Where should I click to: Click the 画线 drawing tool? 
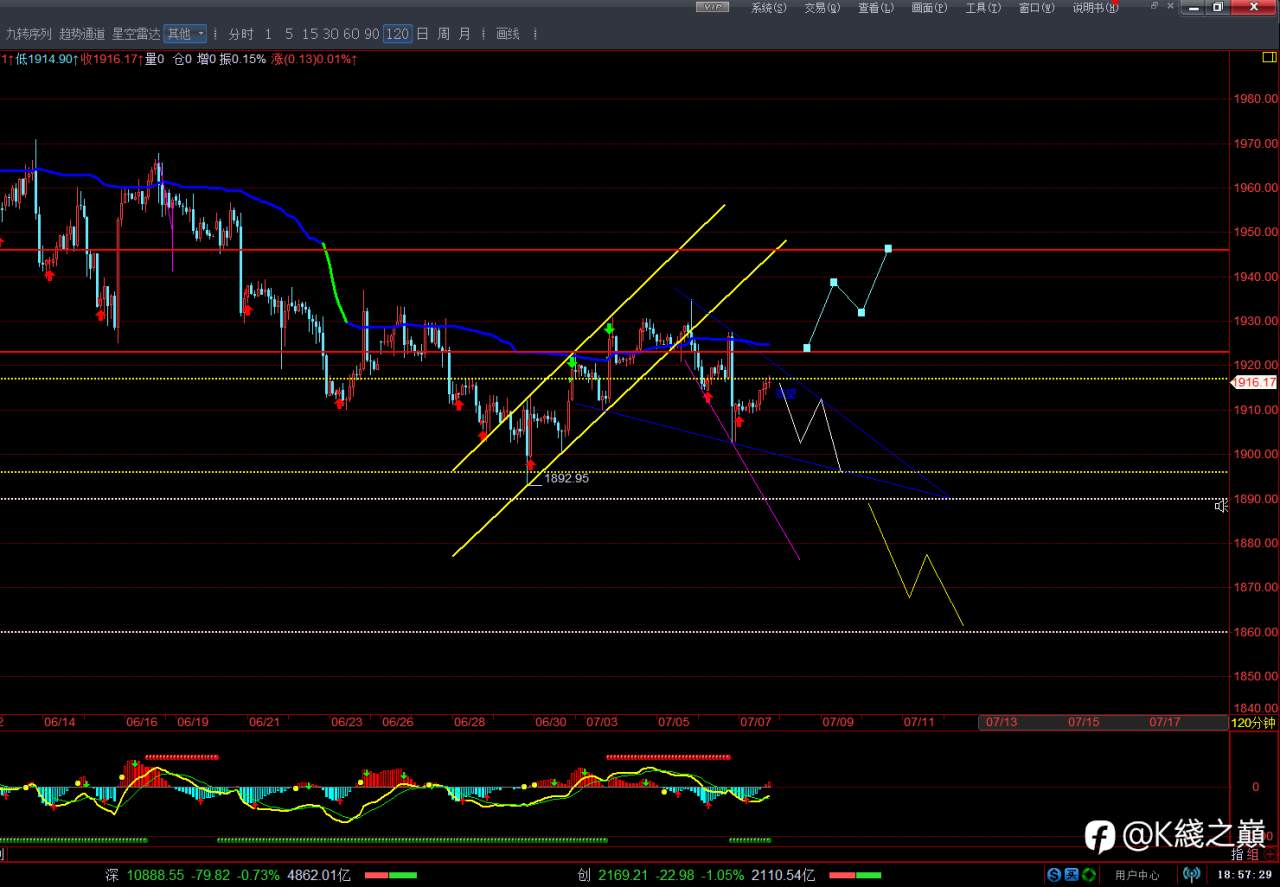tap(508, 34)
